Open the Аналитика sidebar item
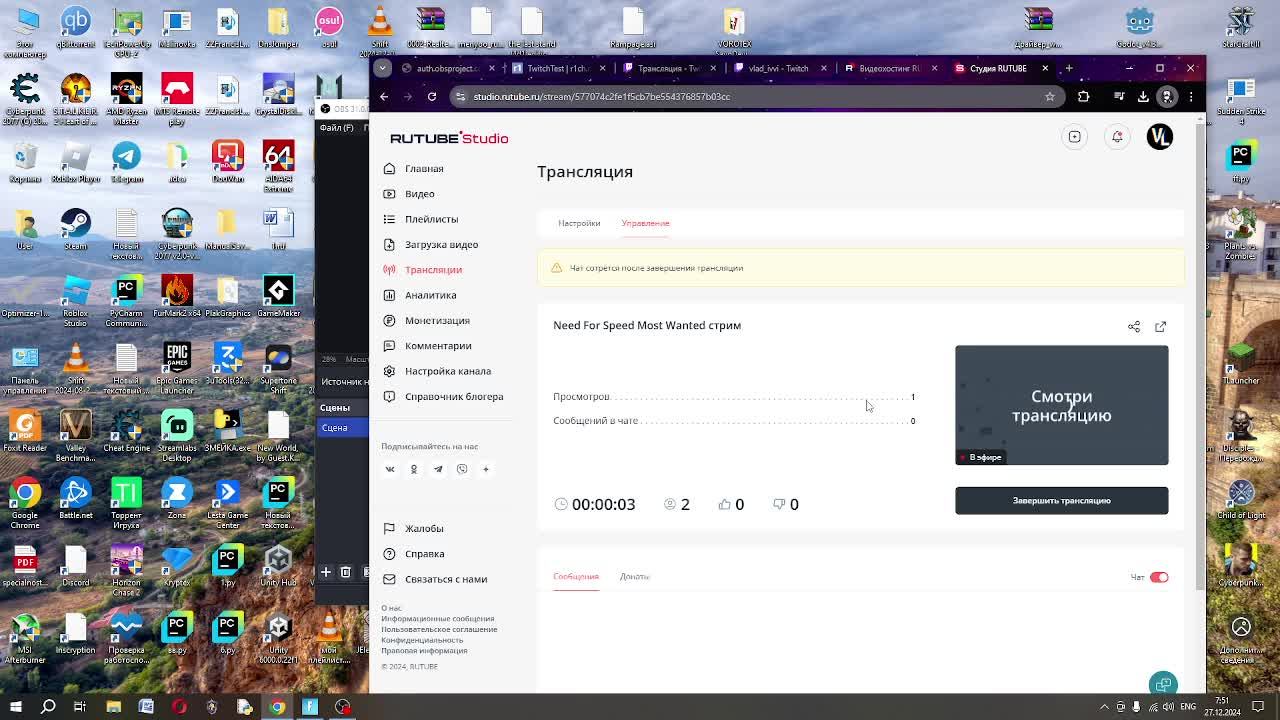1280x720 pixels. coord(430,295)
